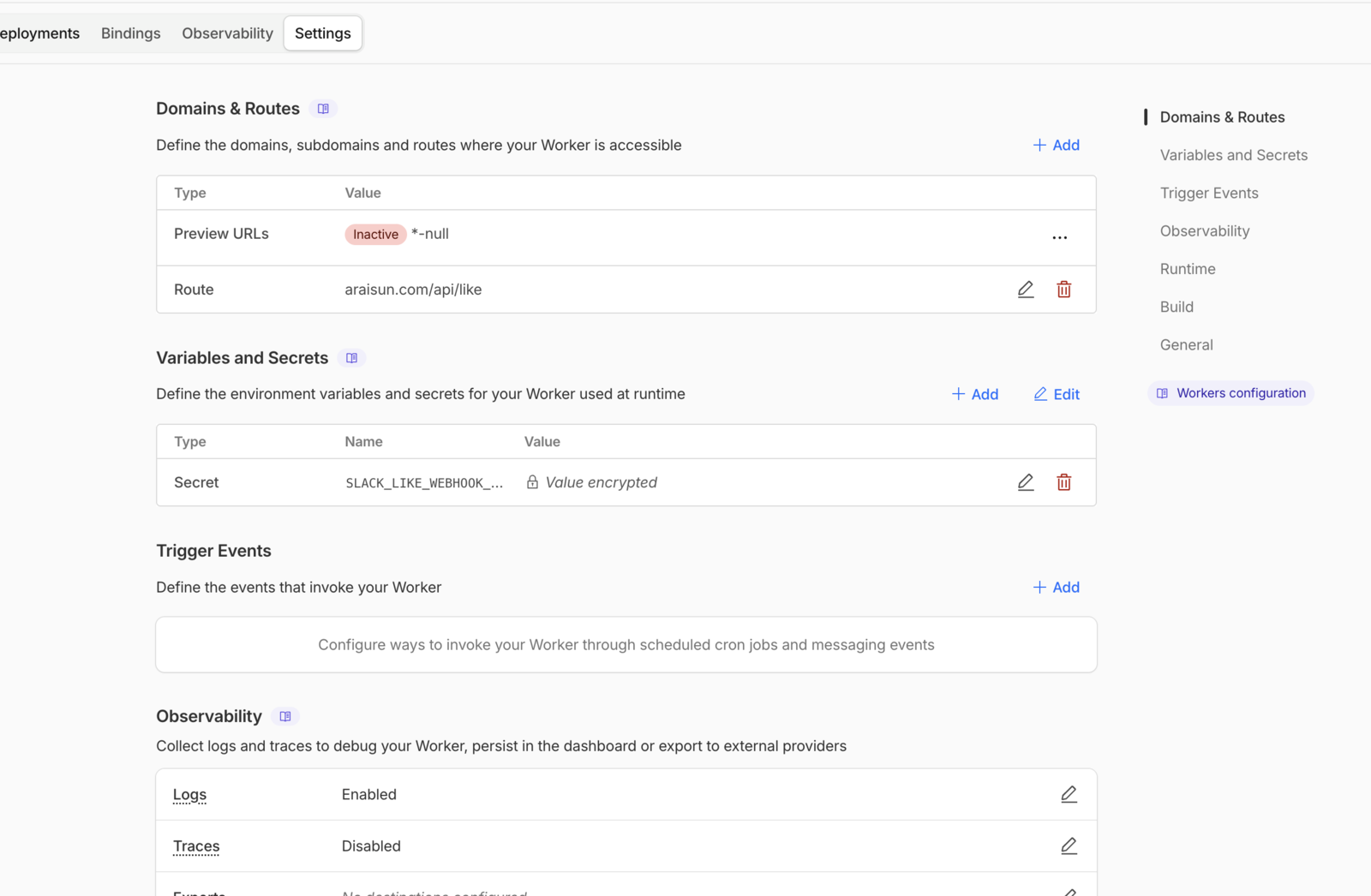Open Observability section documentation icon
This screenshot has width=1371, height=896.
click(x=285, y=716)
